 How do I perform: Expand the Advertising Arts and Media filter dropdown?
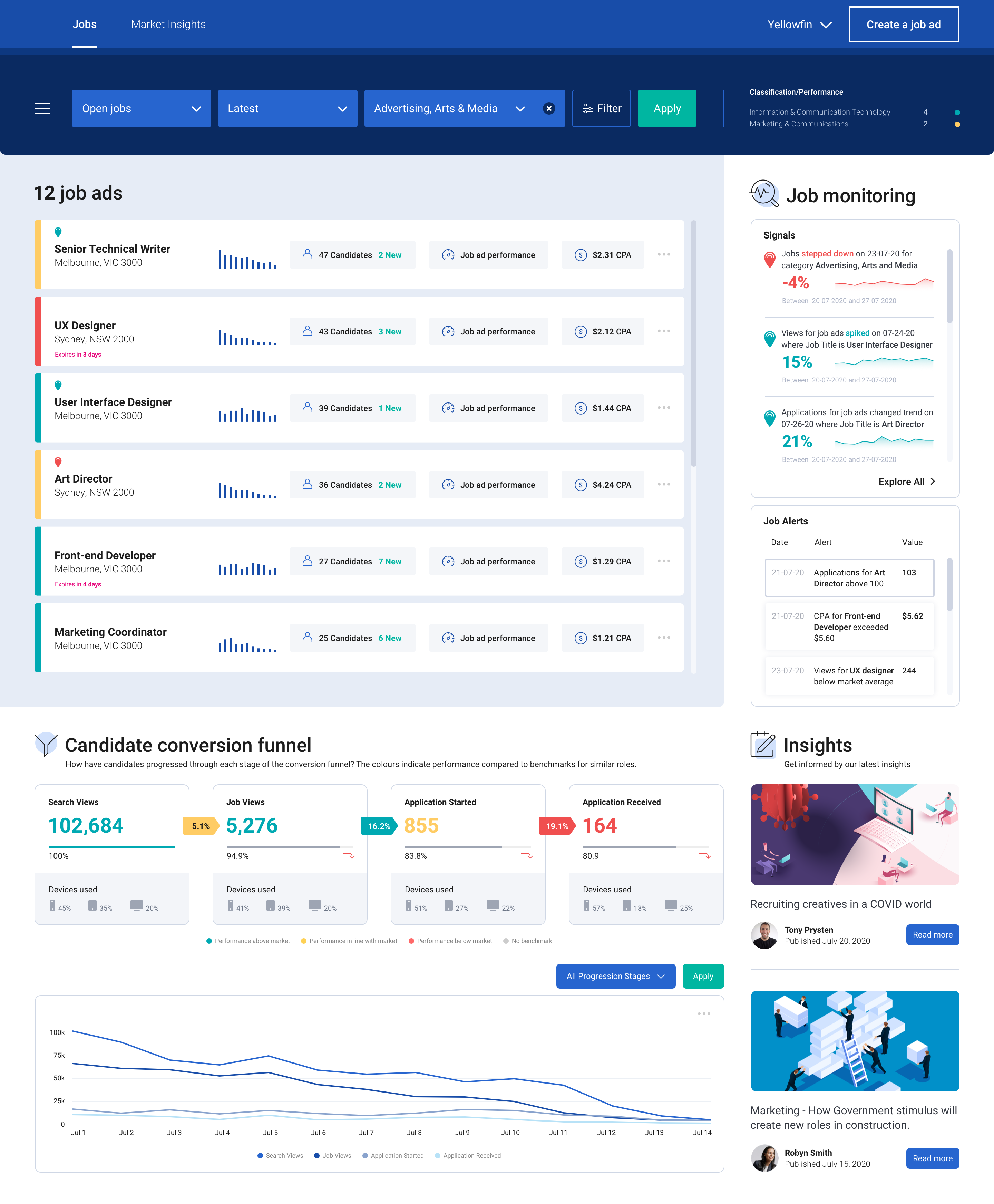coord(520,108)
